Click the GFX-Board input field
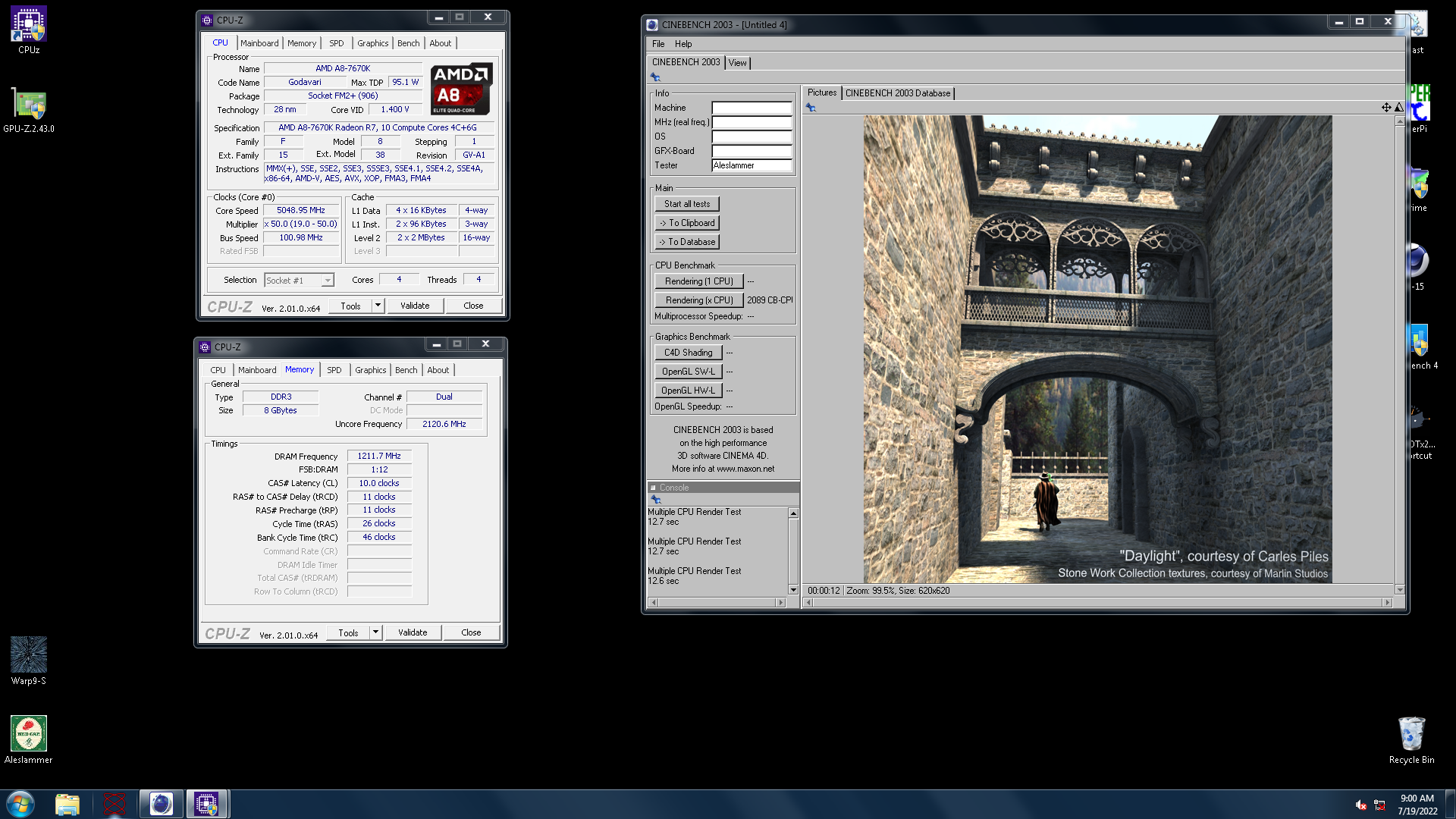1456x819 pixels. 752,151
